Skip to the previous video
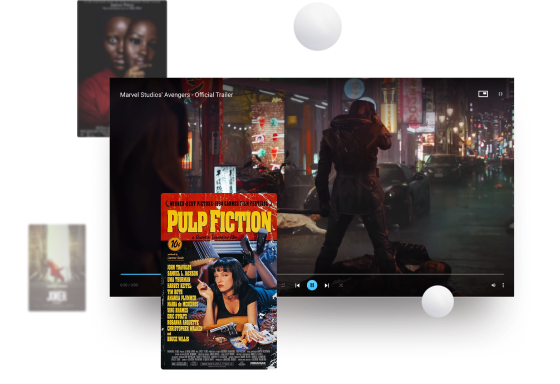Viewport: 560px width, 384px height. [x=297, y=285]
